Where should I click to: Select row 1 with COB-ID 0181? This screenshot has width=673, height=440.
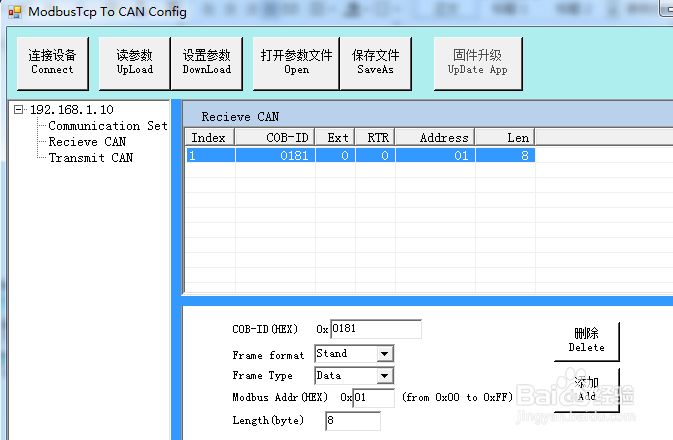click(x=361, y=155)
